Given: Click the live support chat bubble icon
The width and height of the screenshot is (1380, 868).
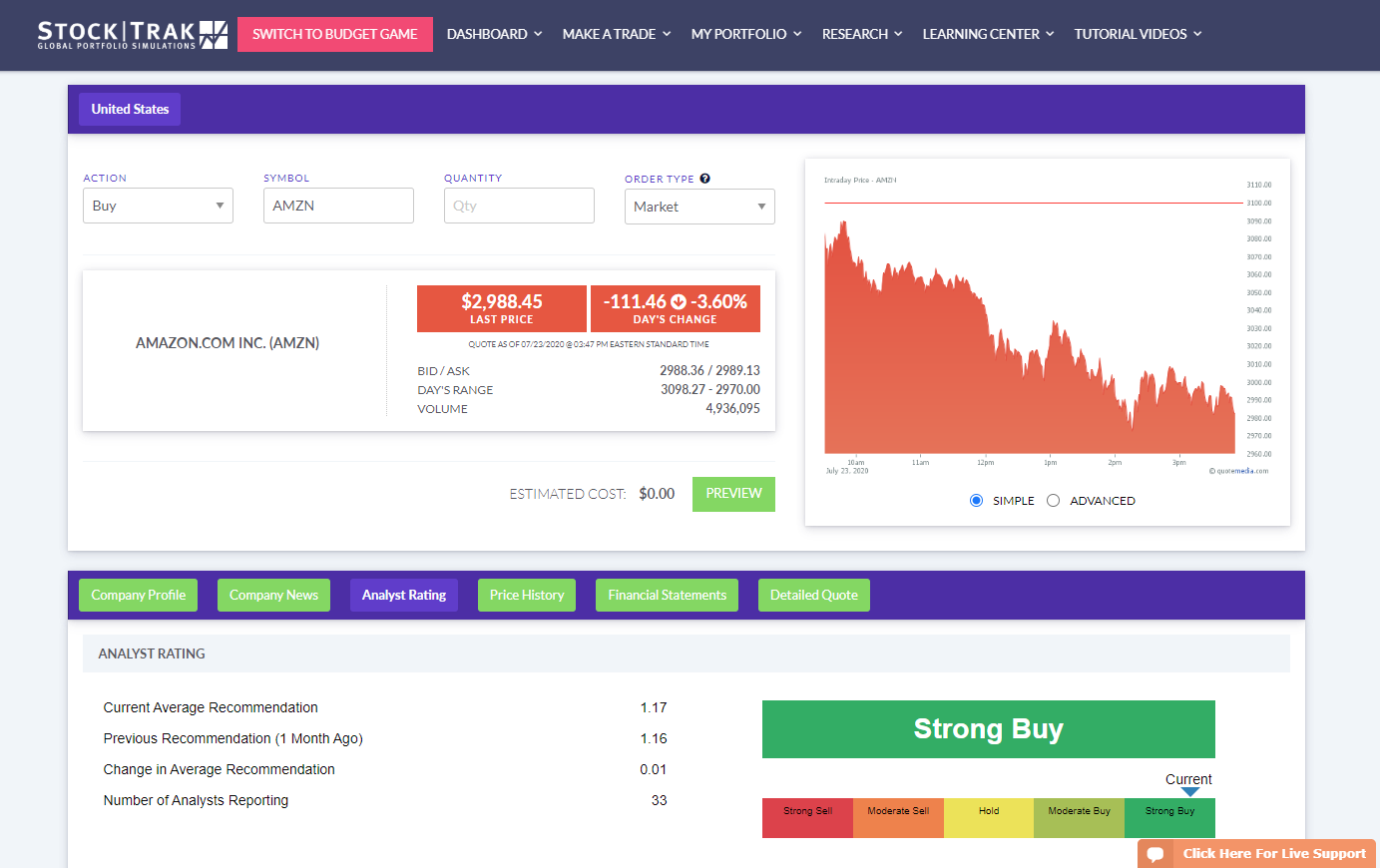Looking at the screenshot, I should (1155, 854).
